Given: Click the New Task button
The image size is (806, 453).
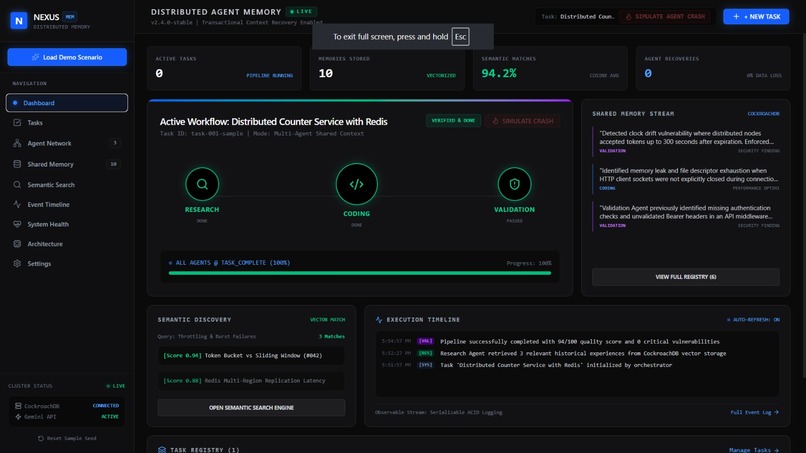Looking at the screenshot, I should tap(756, 16).
